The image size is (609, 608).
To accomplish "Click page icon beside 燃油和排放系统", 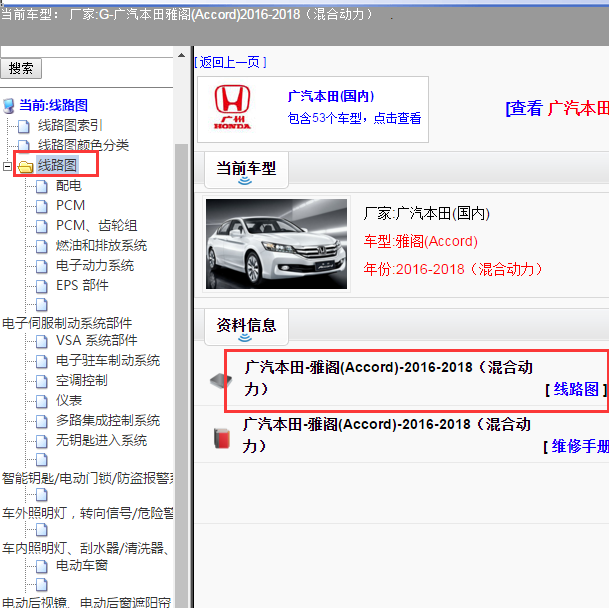I will click(42, 246).
